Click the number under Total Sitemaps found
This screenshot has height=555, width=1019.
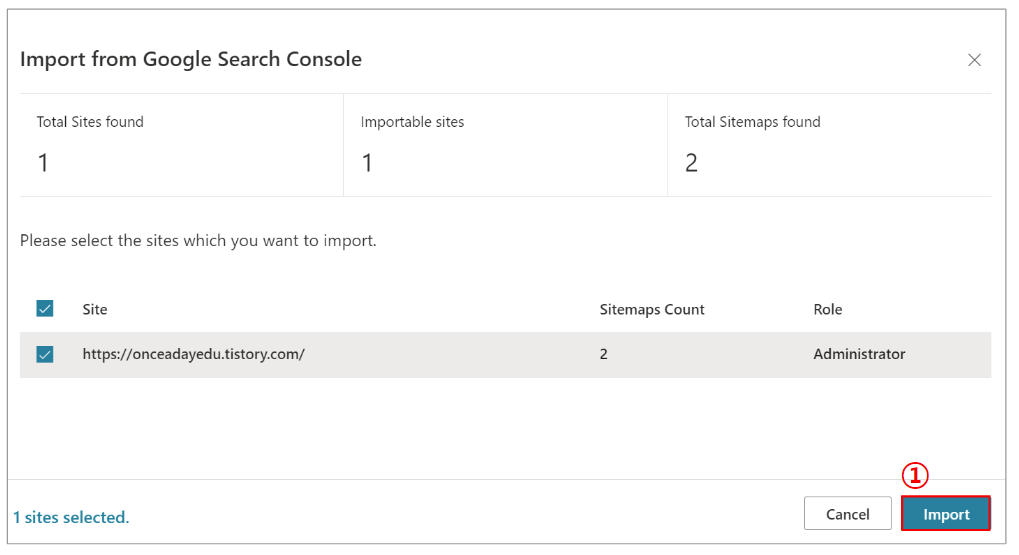coord(691,162)
